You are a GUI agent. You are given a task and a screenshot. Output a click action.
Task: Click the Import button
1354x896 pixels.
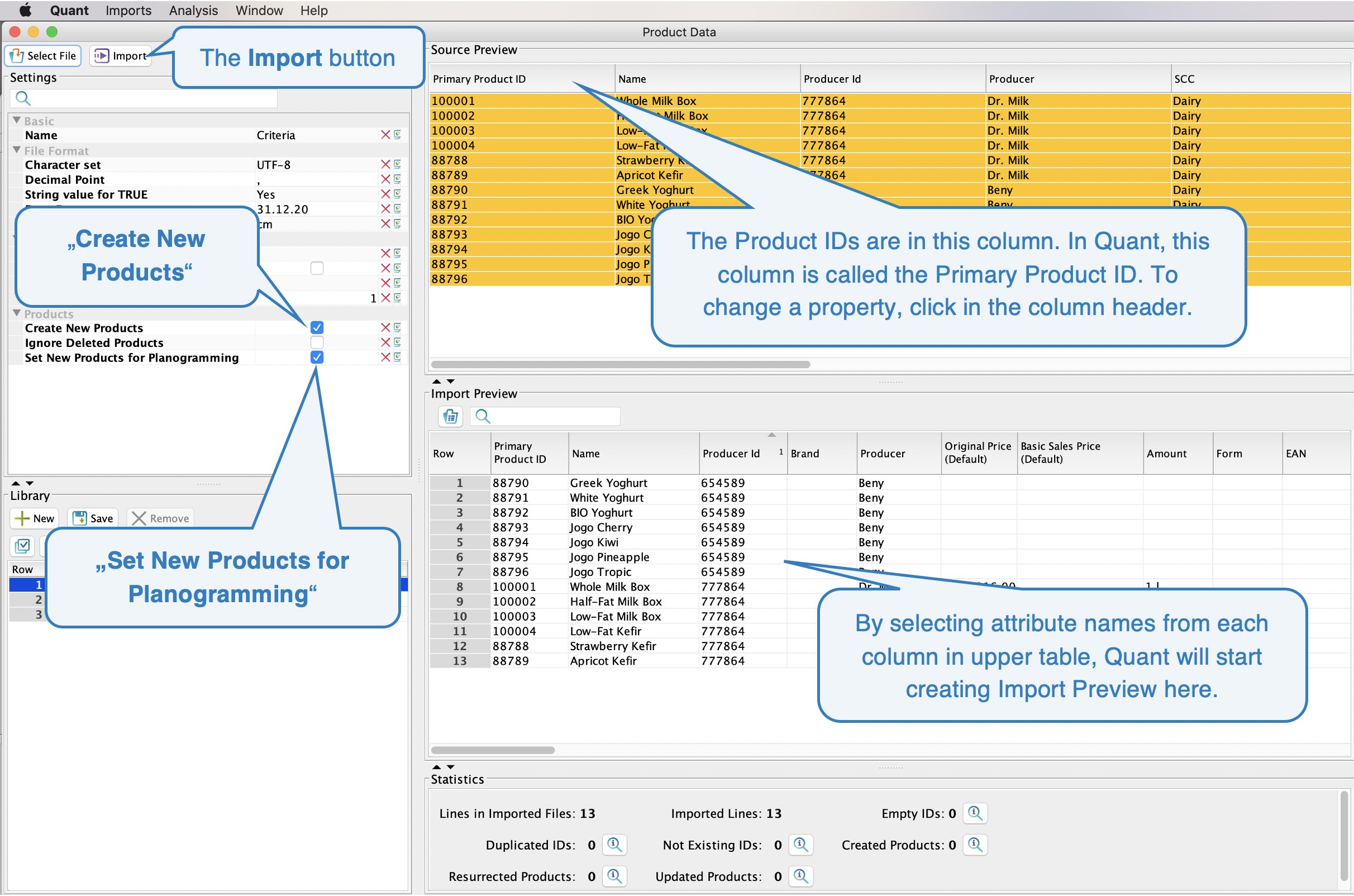coord(121,55)
